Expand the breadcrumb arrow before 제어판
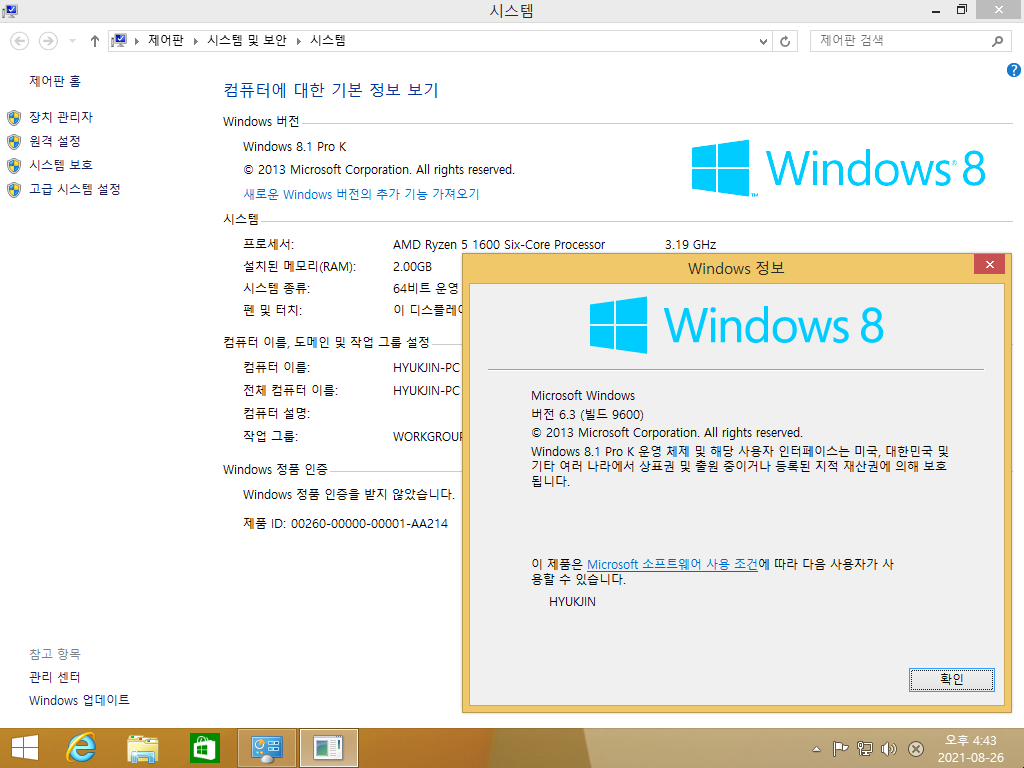The height and width of the screenshot is (768, 1024). (136, 41)
